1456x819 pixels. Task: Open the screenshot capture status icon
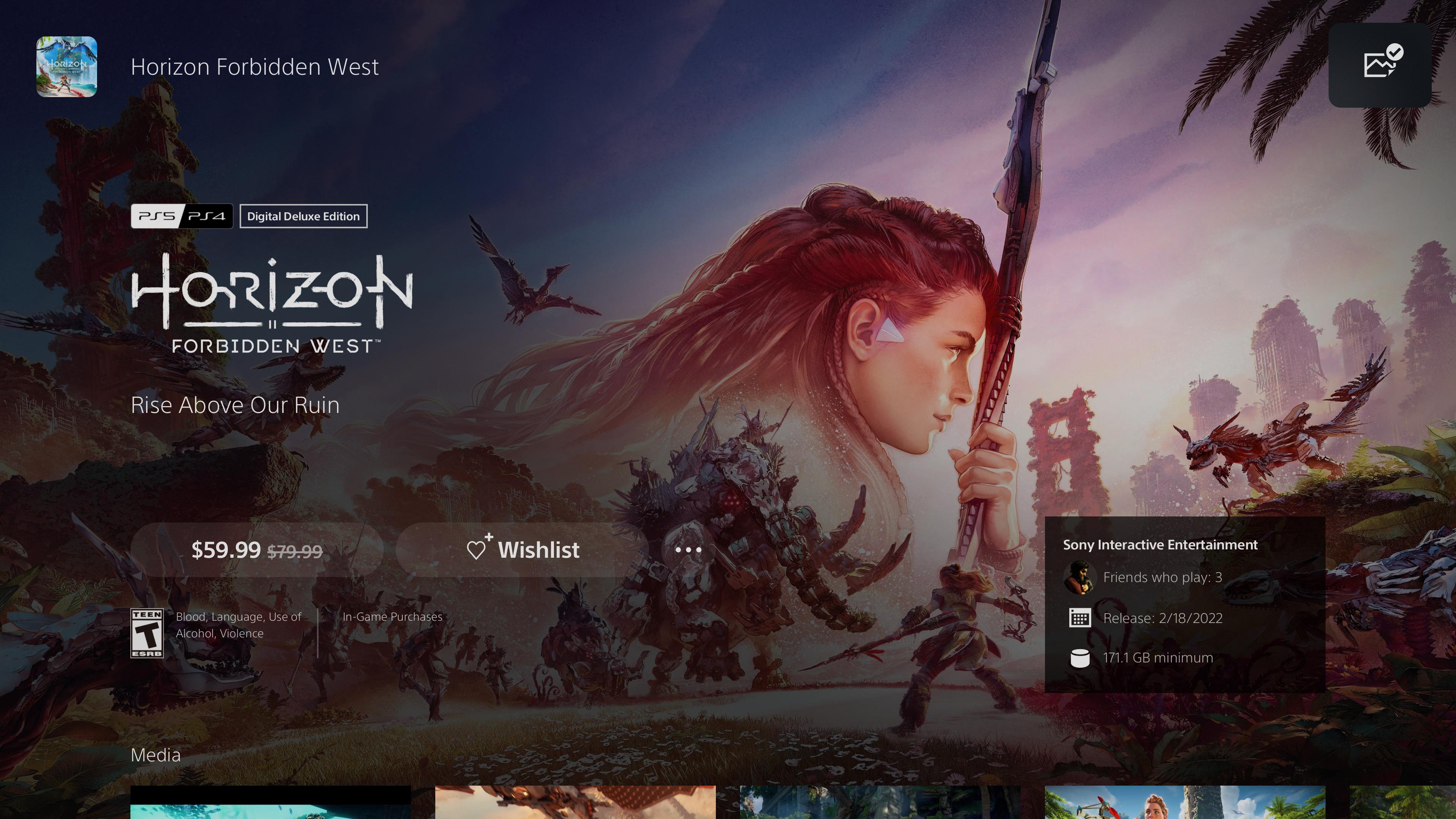point(1380,65)
